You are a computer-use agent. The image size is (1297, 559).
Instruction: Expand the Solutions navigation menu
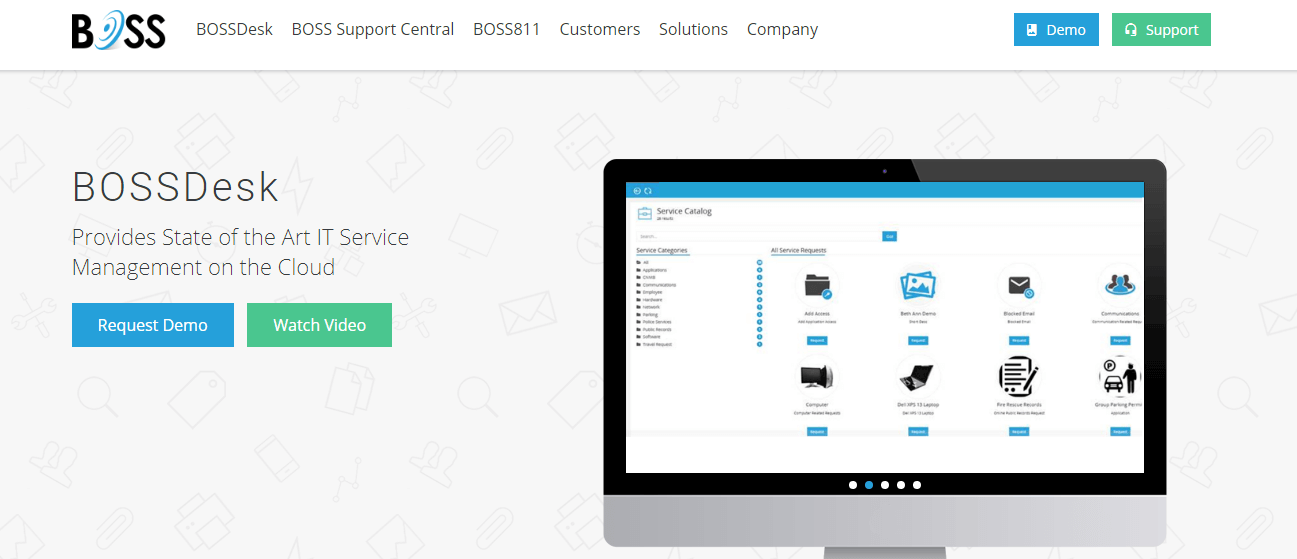pyautogui.click(x=693, y=30)
